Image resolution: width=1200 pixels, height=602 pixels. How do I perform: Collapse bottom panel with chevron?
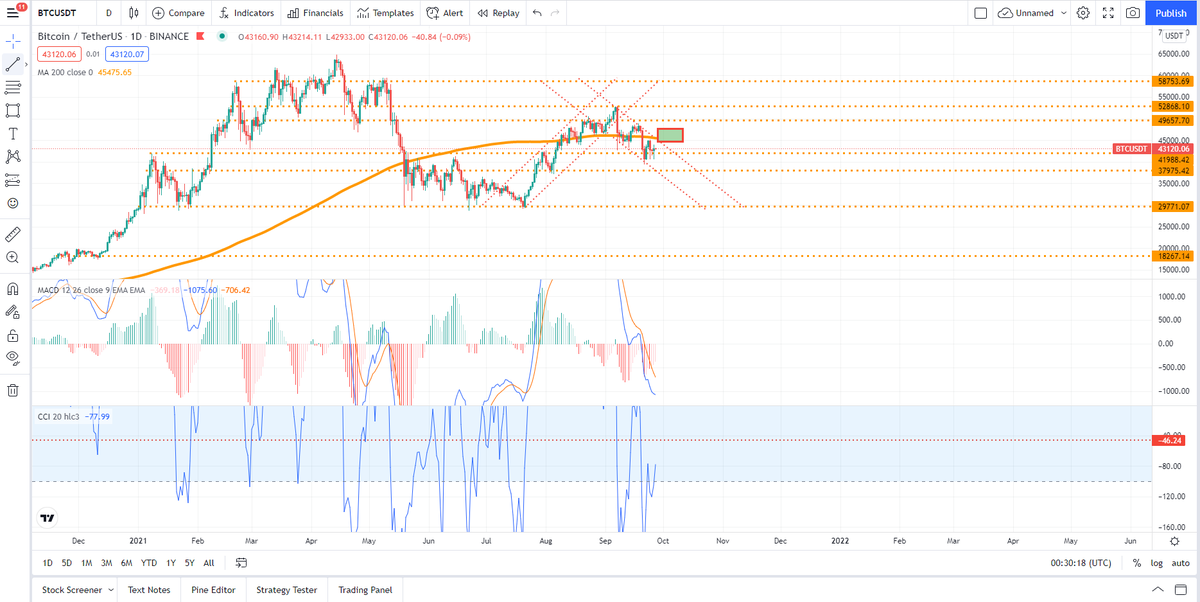click(1158, 590)
